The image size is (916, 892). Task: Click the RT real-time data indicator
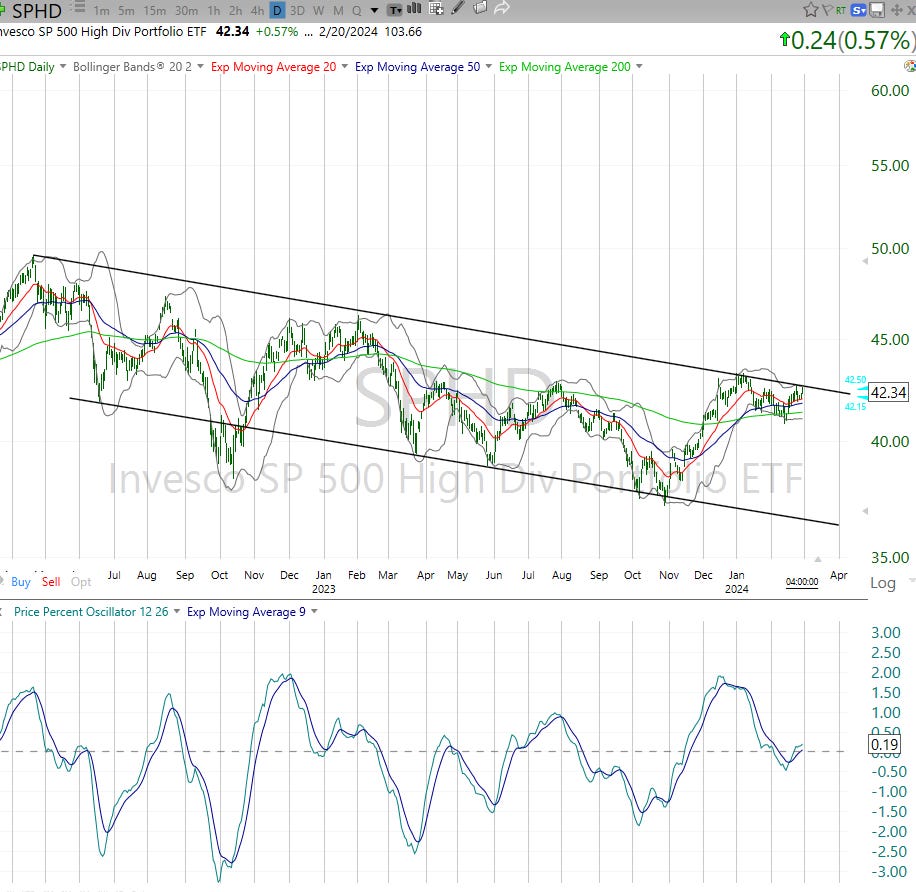click(841, 10)
